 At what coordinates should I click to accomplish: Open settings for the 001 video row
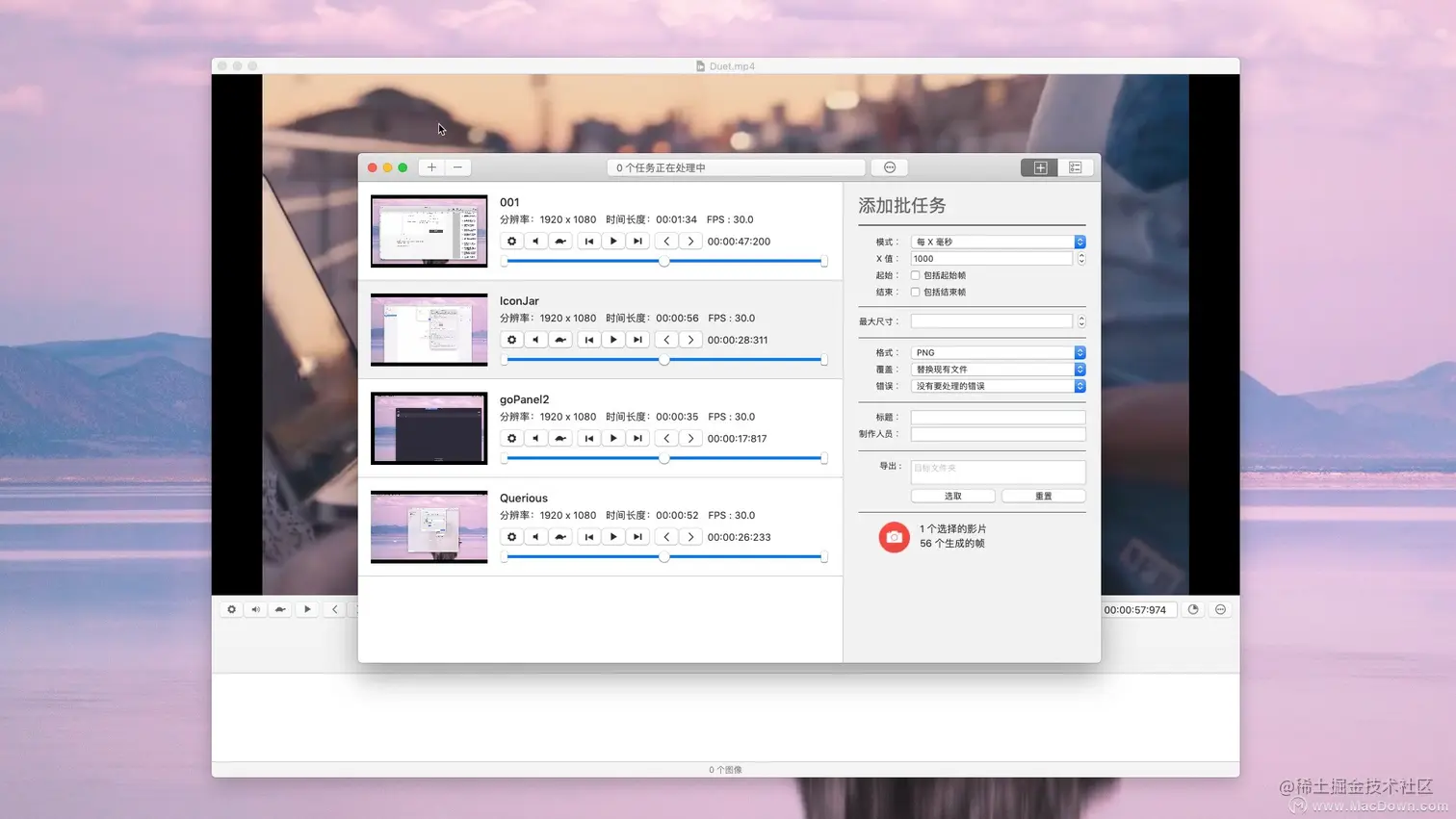(x=511, y=241)
